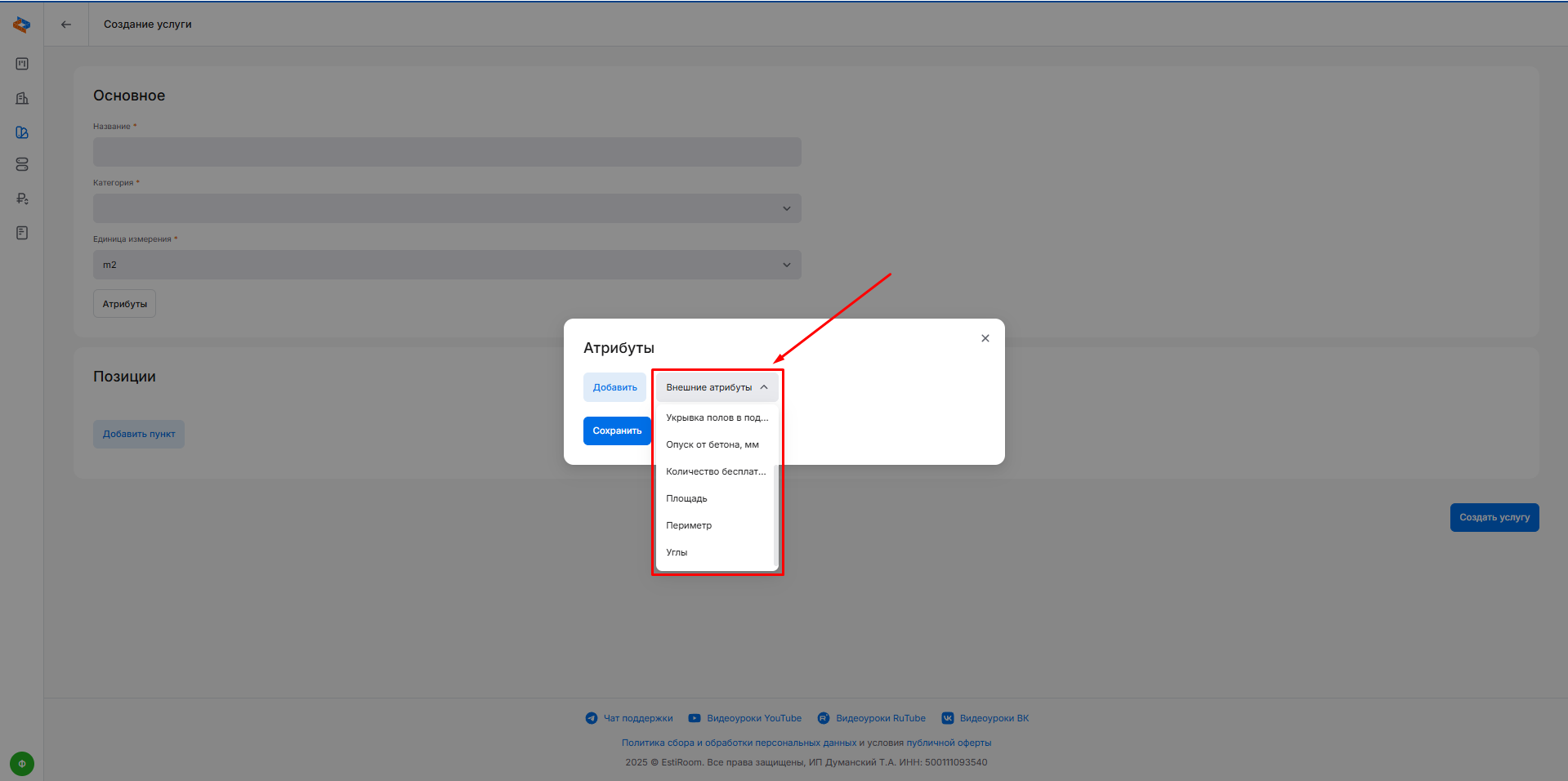Go back using the arrow icon

click(66, 25)
